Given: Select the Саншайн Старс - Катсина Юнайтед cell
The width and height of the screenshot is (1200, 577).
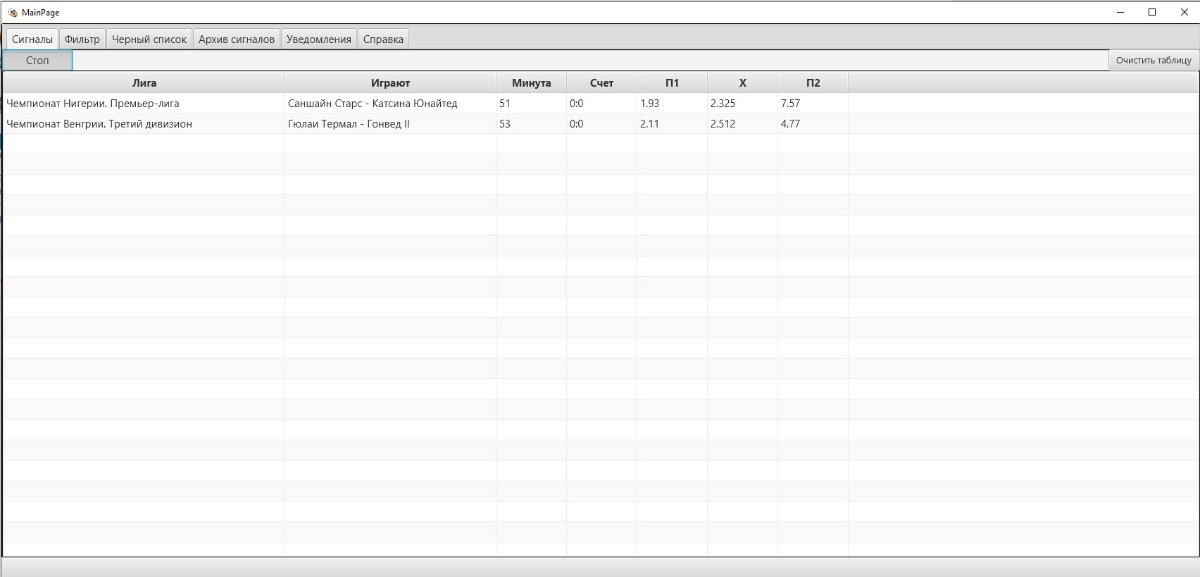Looking at the screenshot, I should pos(391,103).
